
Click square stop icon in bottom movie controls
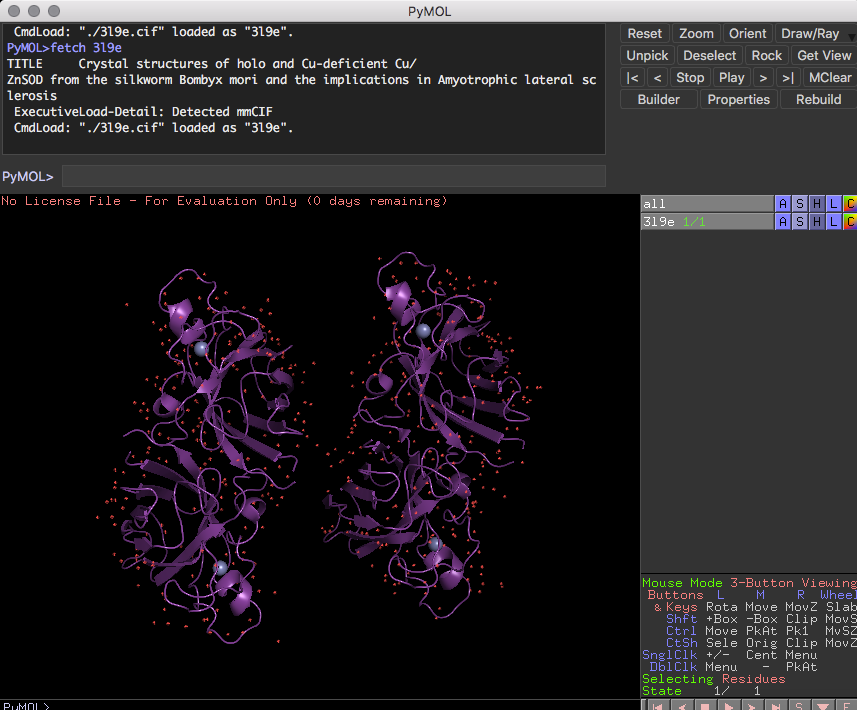(x=705, y=706)
